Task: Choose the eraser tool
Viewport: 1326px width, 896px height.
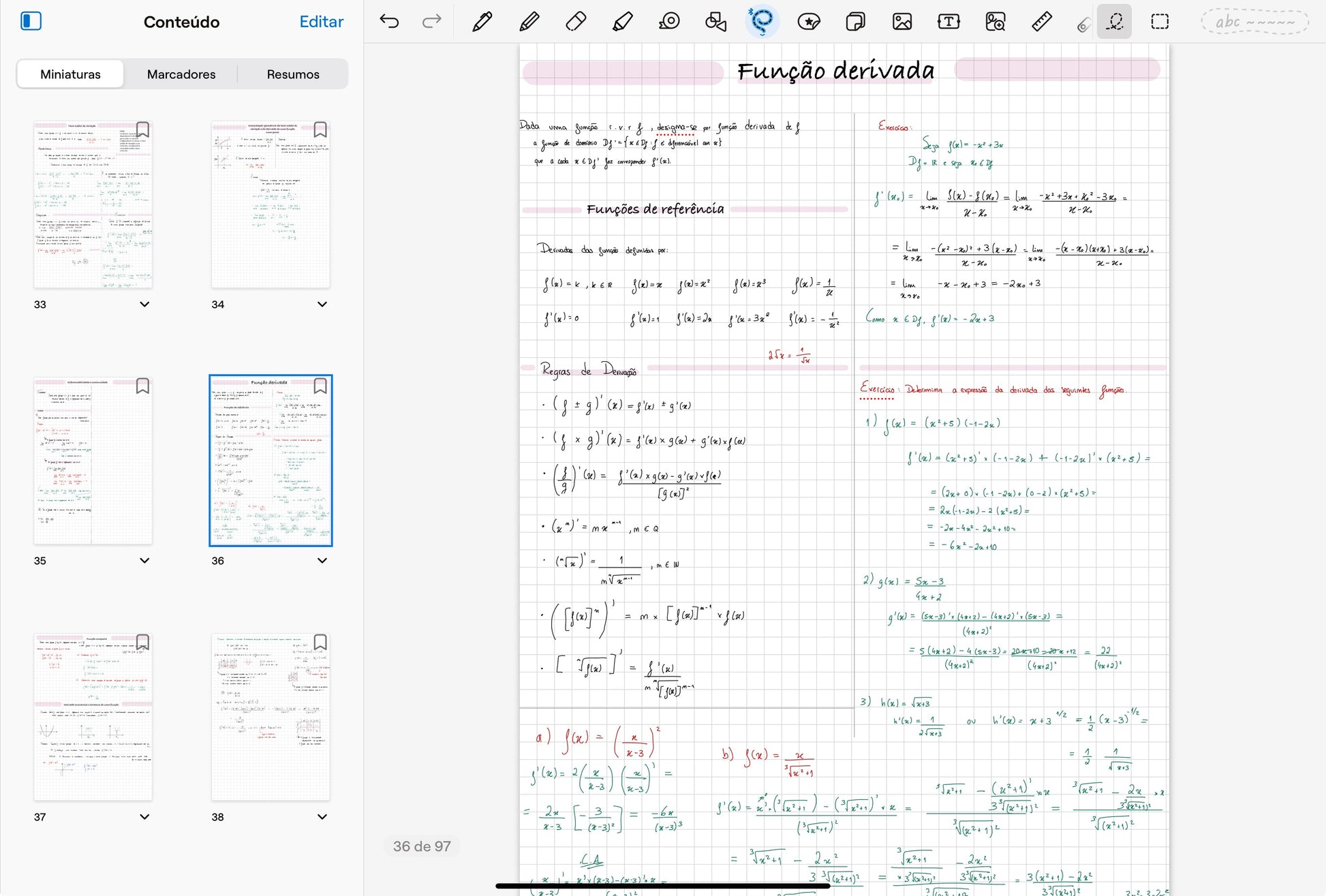Action: pyautogui.click(x=576, y=22)
